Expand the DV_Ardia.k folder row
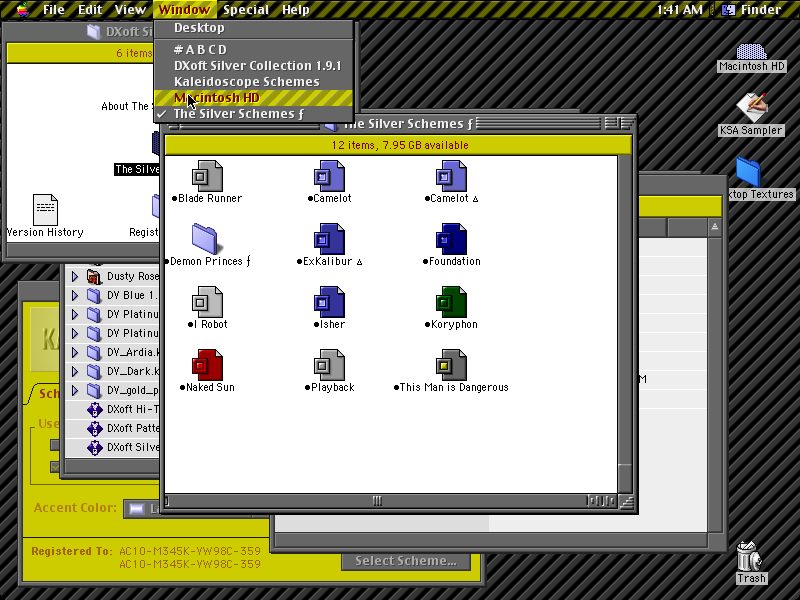The height and width of the screenshot is (600, 800). coord(74,353)
